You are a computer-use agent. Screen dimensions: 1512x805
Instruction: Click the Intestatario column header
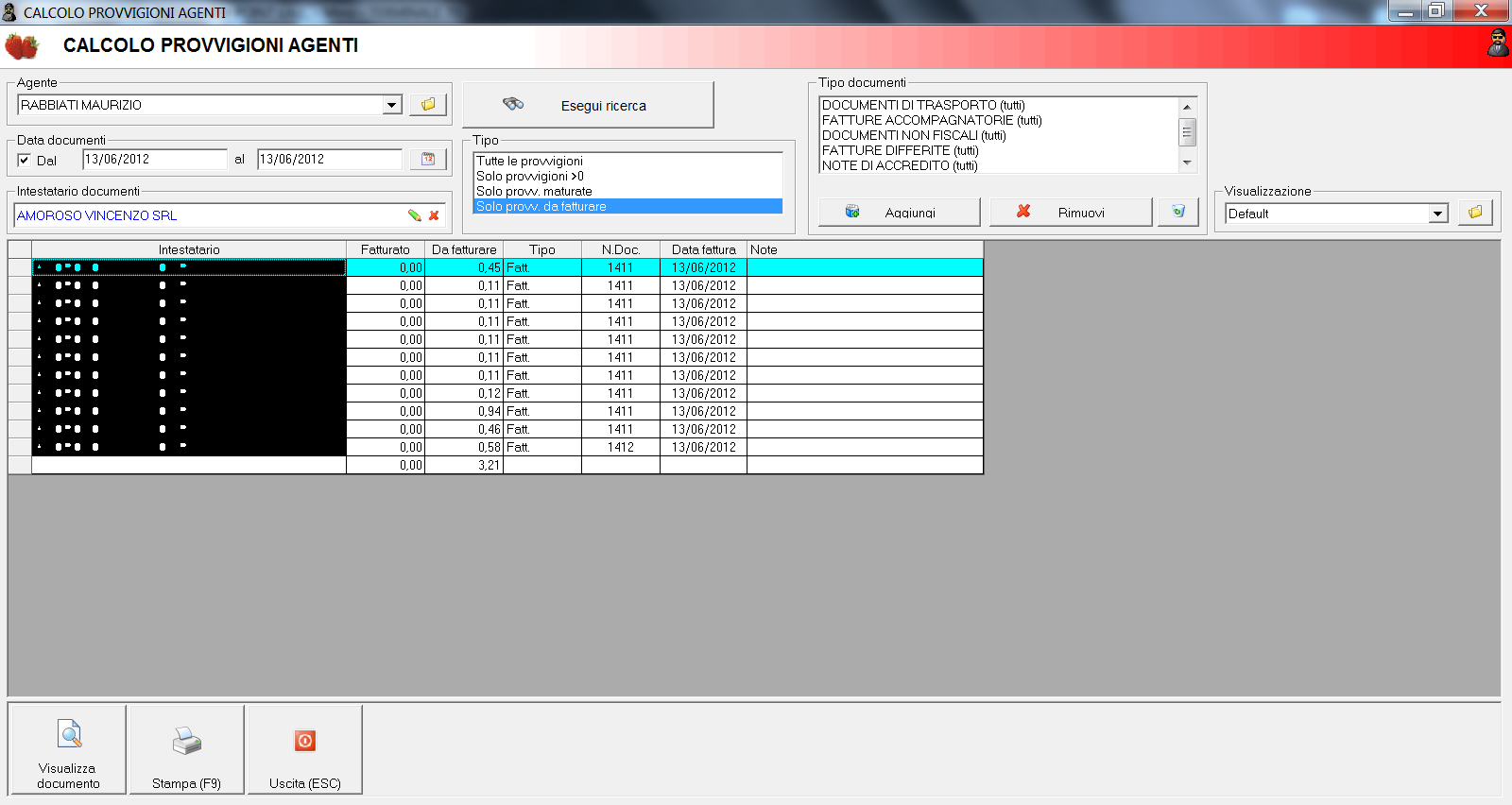[189, 249]
